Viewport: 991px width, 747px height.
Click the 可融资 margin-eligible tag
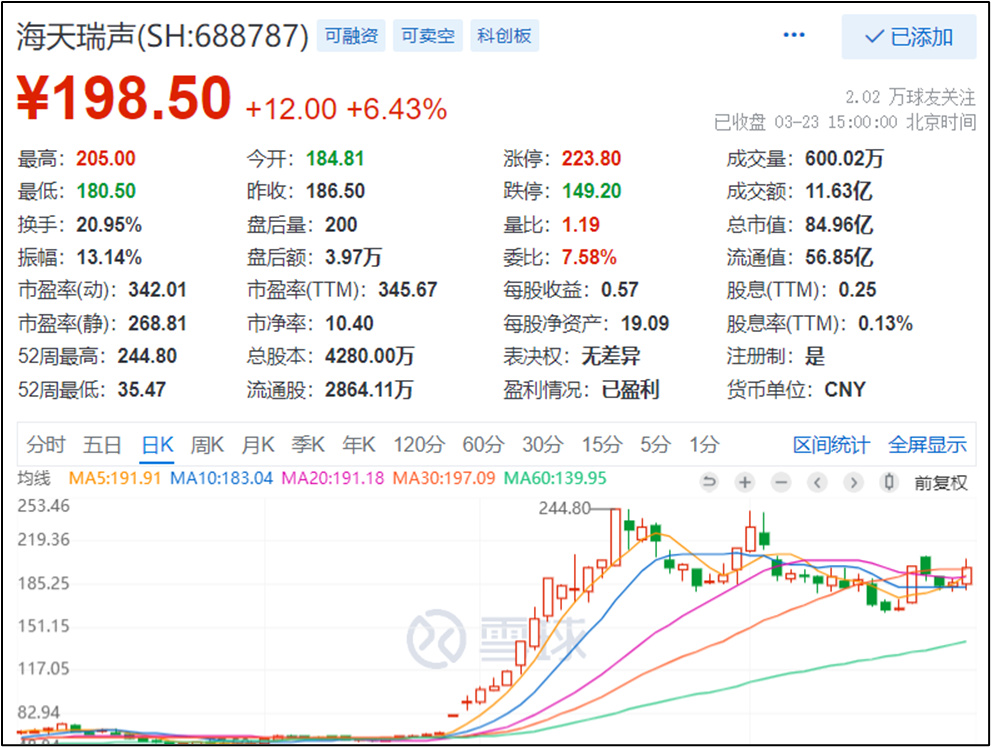click(x=354, y=35)
